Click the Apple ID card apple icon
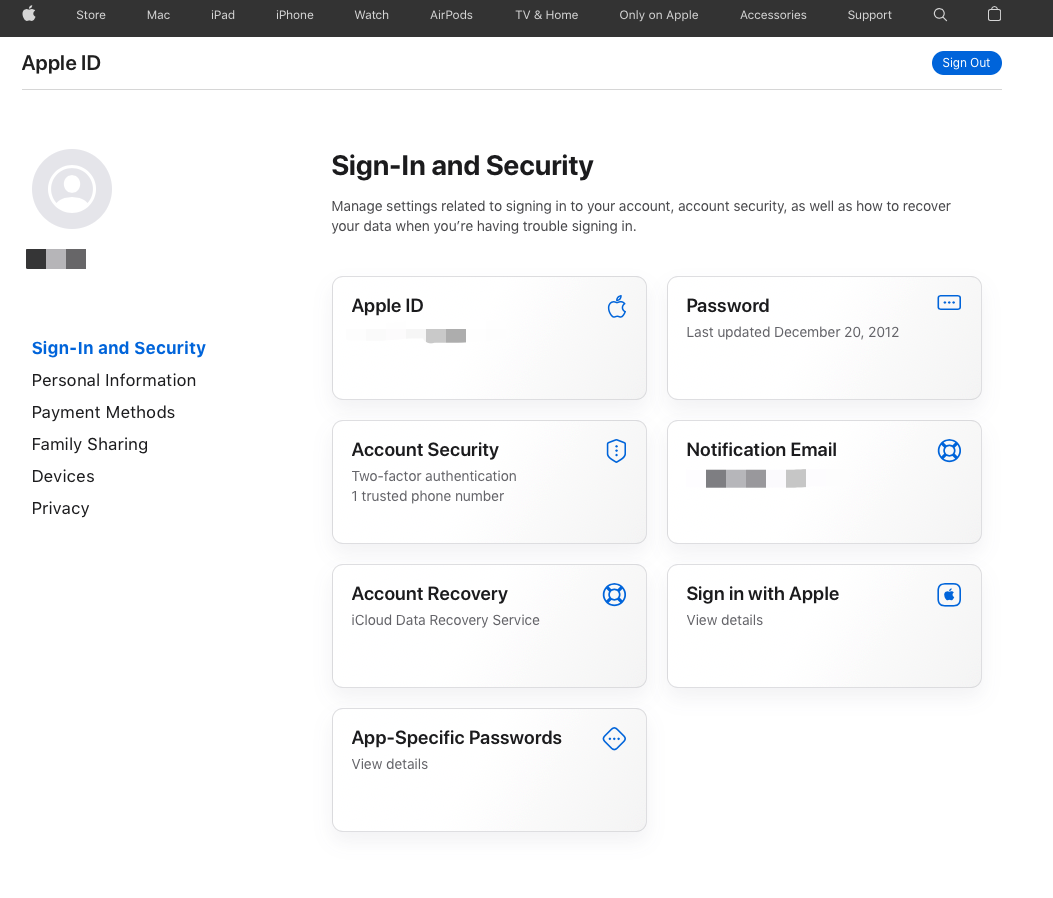 click(616, 306)
